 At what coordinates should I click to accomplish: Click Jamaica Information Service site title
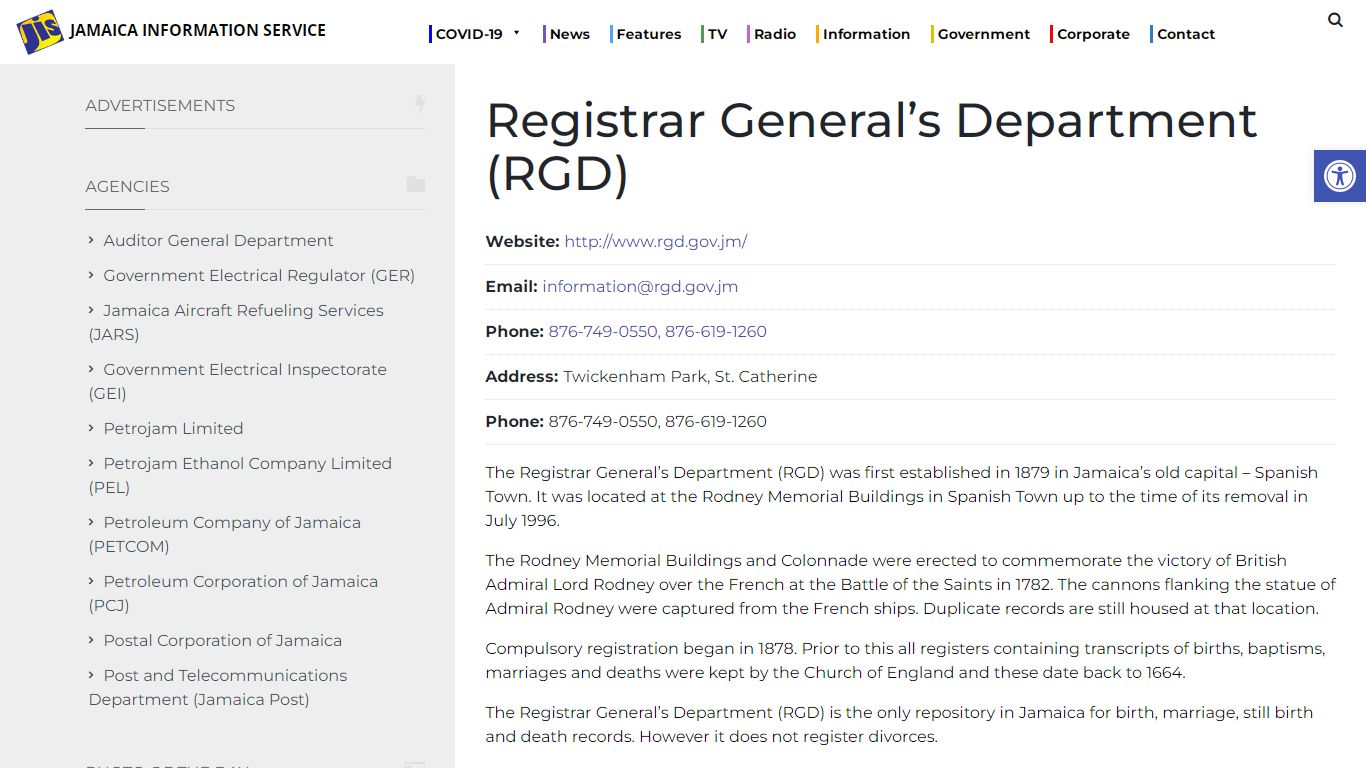[x=197, y=30]
